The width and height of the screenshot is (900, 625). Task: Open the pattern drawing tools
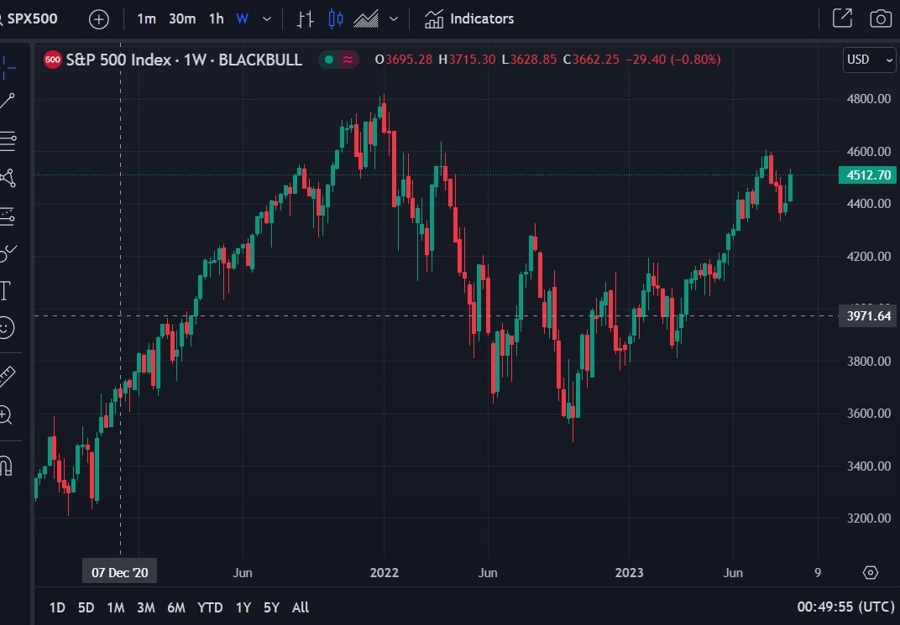click(x=7, y=178)
